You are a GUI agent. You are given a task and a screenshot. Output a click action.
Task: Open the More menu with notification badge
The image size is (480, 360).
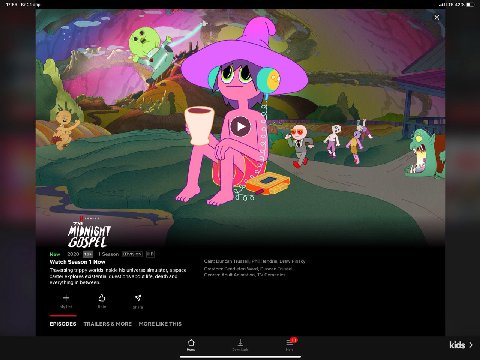tap(290, 344)
